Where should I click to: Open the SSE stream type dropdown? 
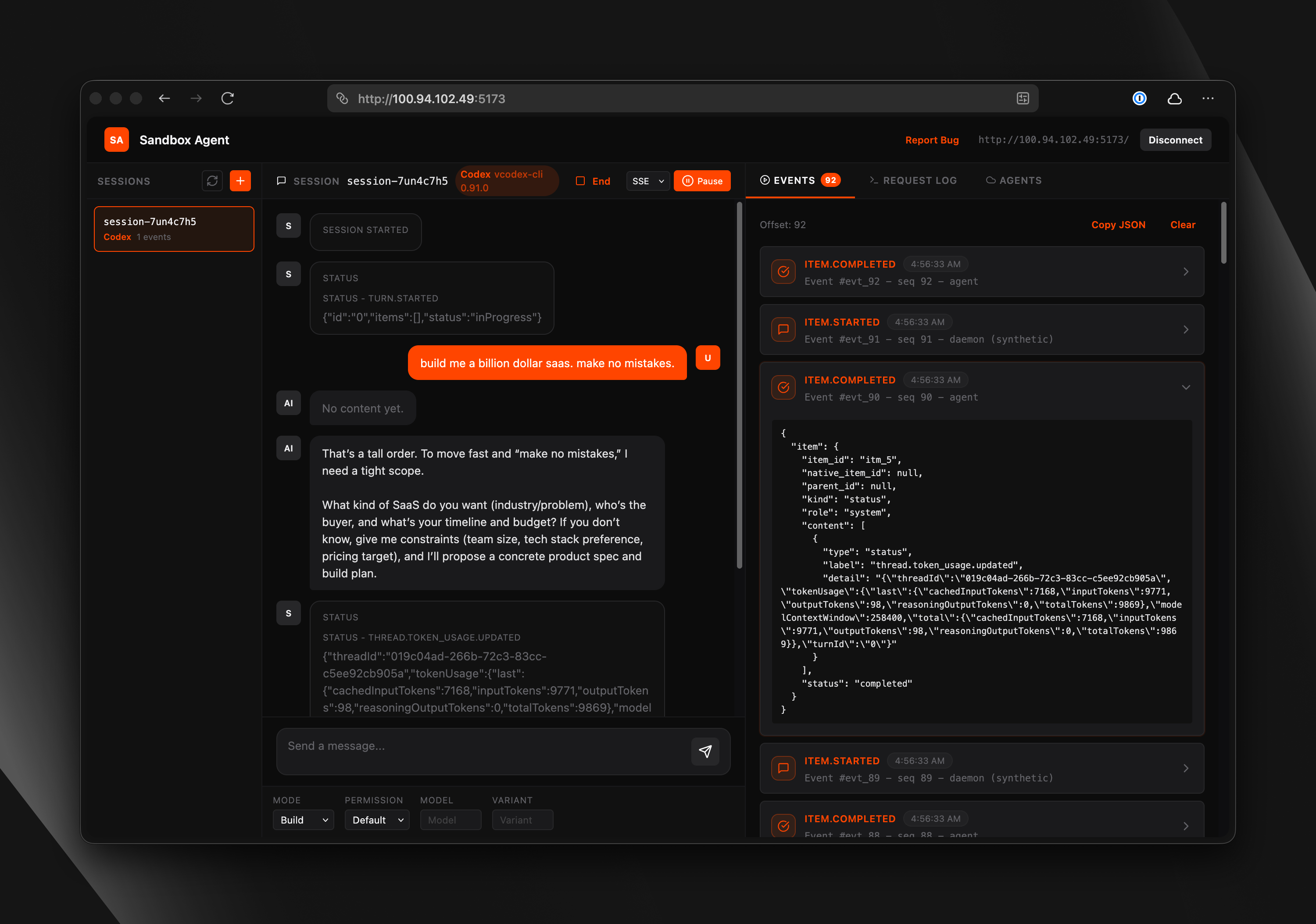coord(647,181)
